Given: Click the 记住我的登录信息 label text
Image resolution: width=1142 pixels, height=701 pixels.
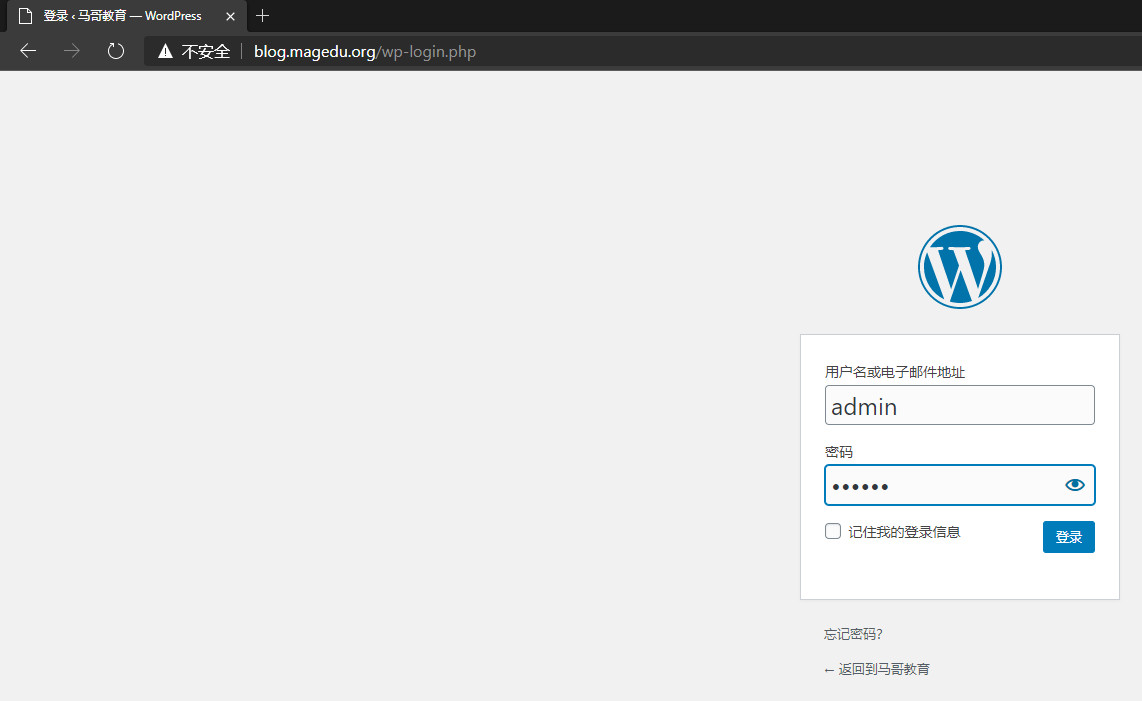Looking at the screenshot, I should 904,532.
